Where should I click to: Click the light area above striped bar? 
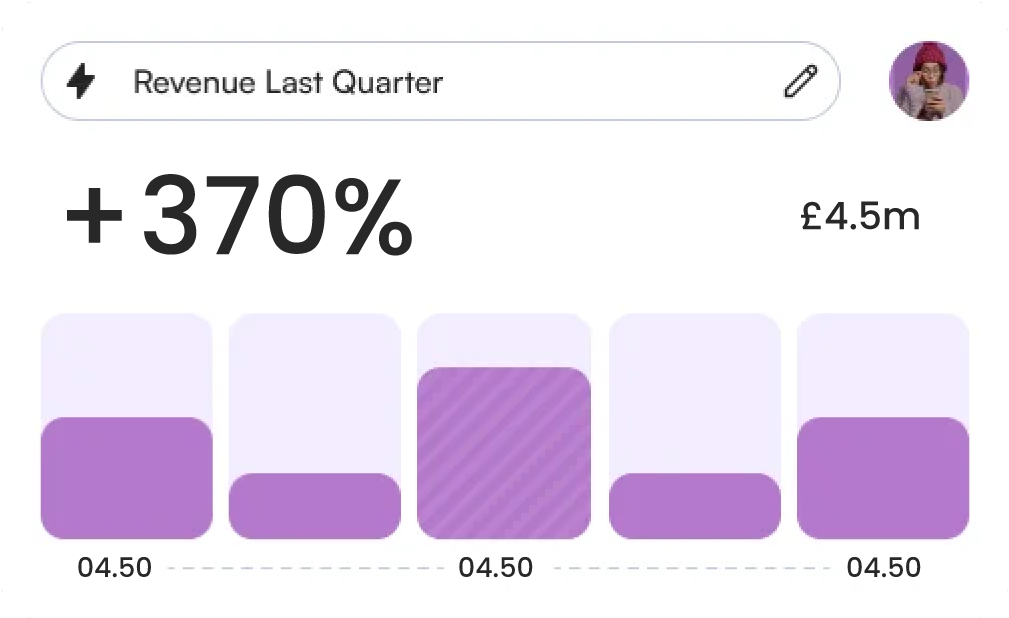pos(504,340)
